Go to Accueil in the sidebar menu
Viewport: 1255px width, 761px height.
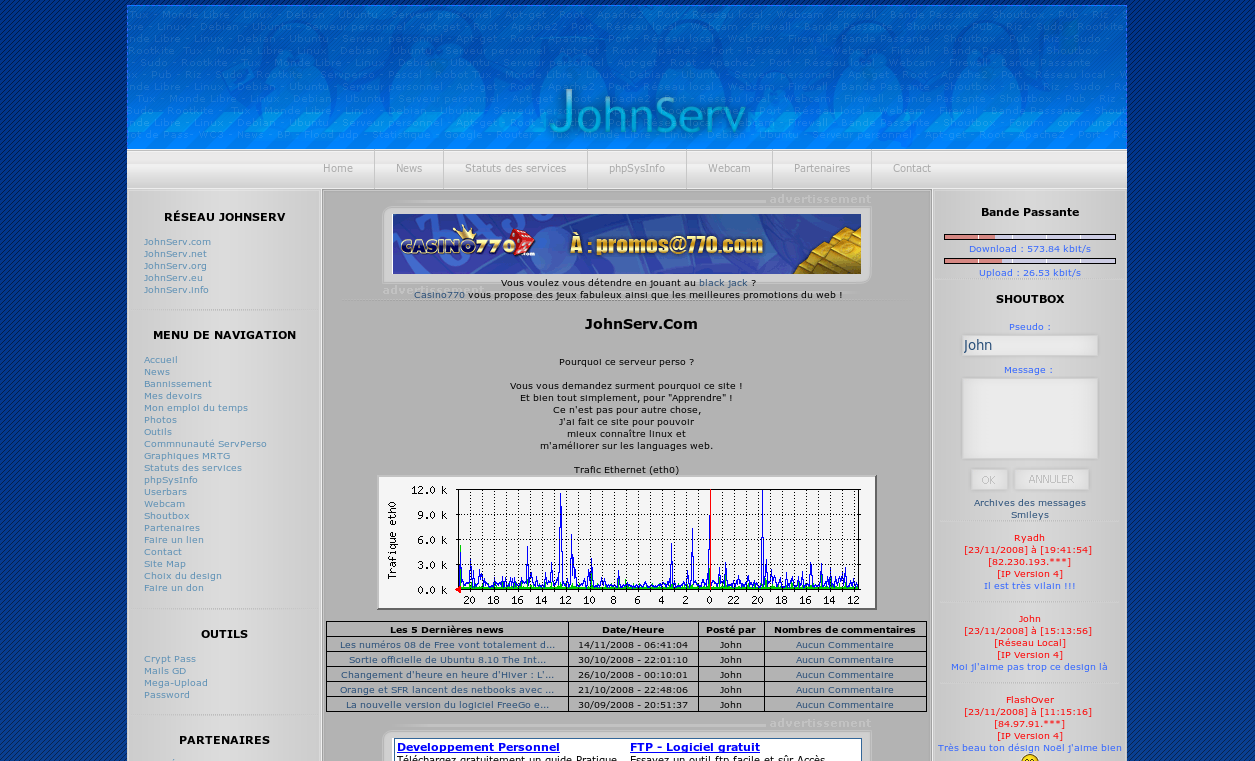pos(161,360)
